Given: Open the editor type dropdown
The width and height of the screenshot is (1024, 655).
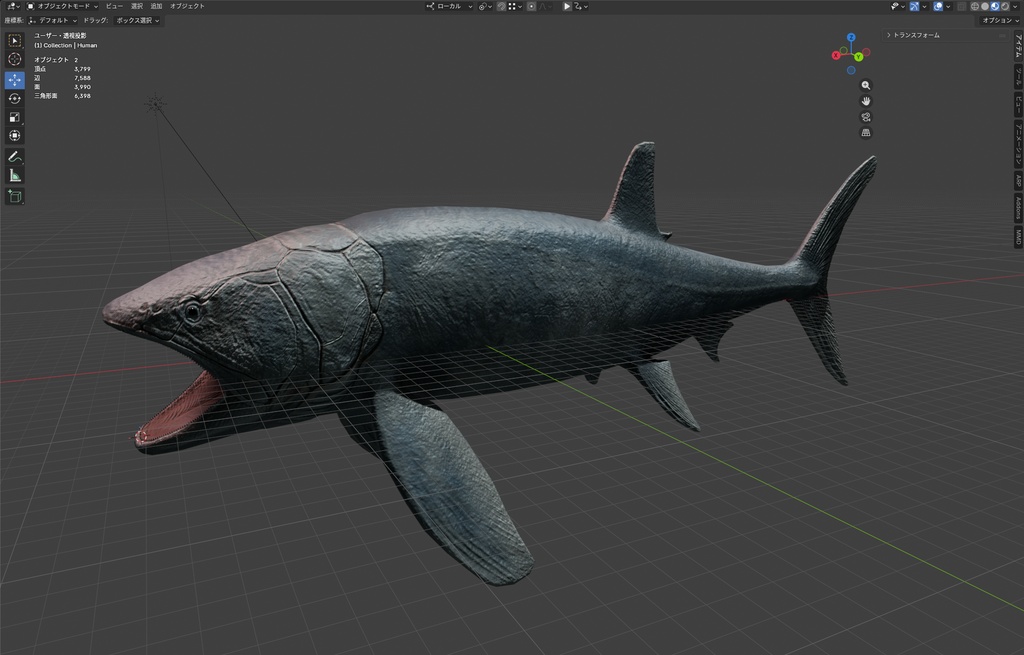Looking at the screenshot, I should (x=13, y=7).
